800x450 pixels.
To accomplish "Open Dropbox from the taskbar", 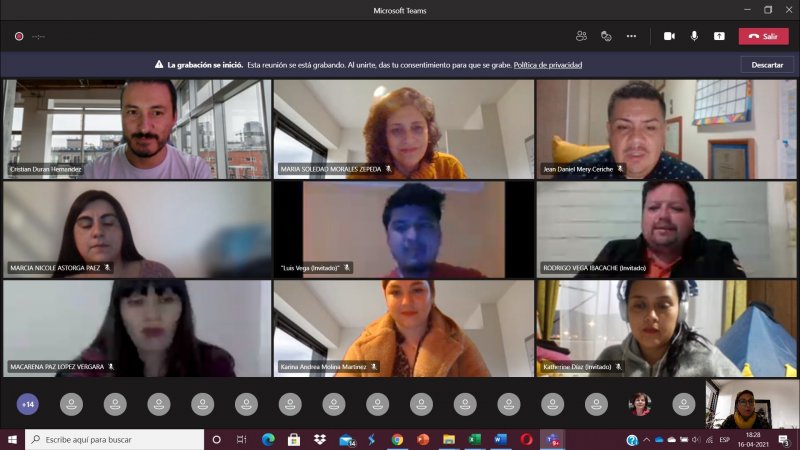I will pyautogui.click(x=320, y=440).
